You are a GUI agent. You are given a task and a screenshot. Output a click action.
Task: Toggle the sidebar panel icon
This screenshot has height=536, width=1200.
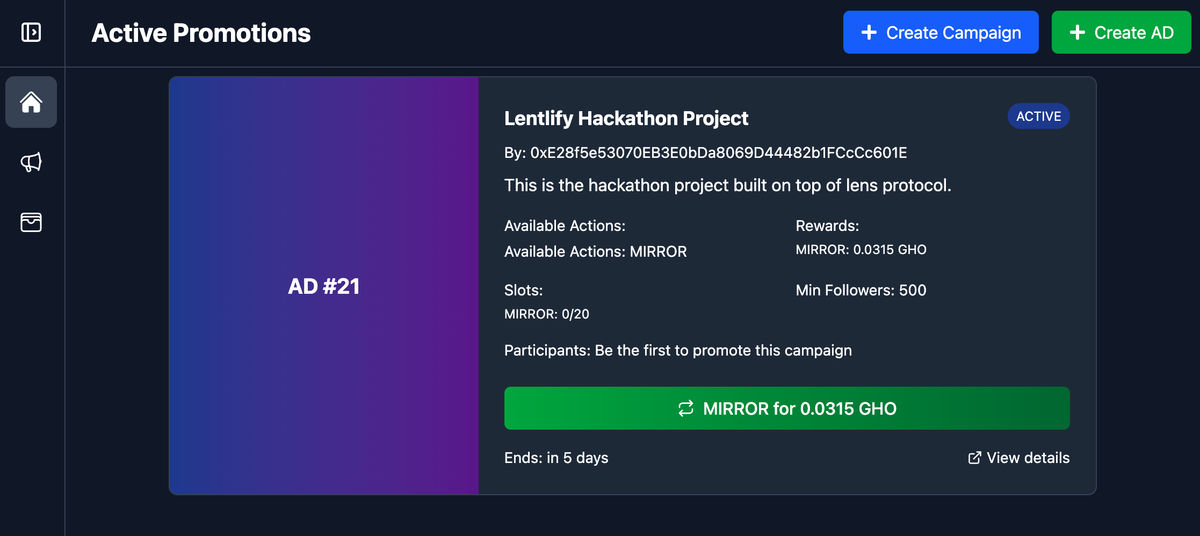(31, 33)
